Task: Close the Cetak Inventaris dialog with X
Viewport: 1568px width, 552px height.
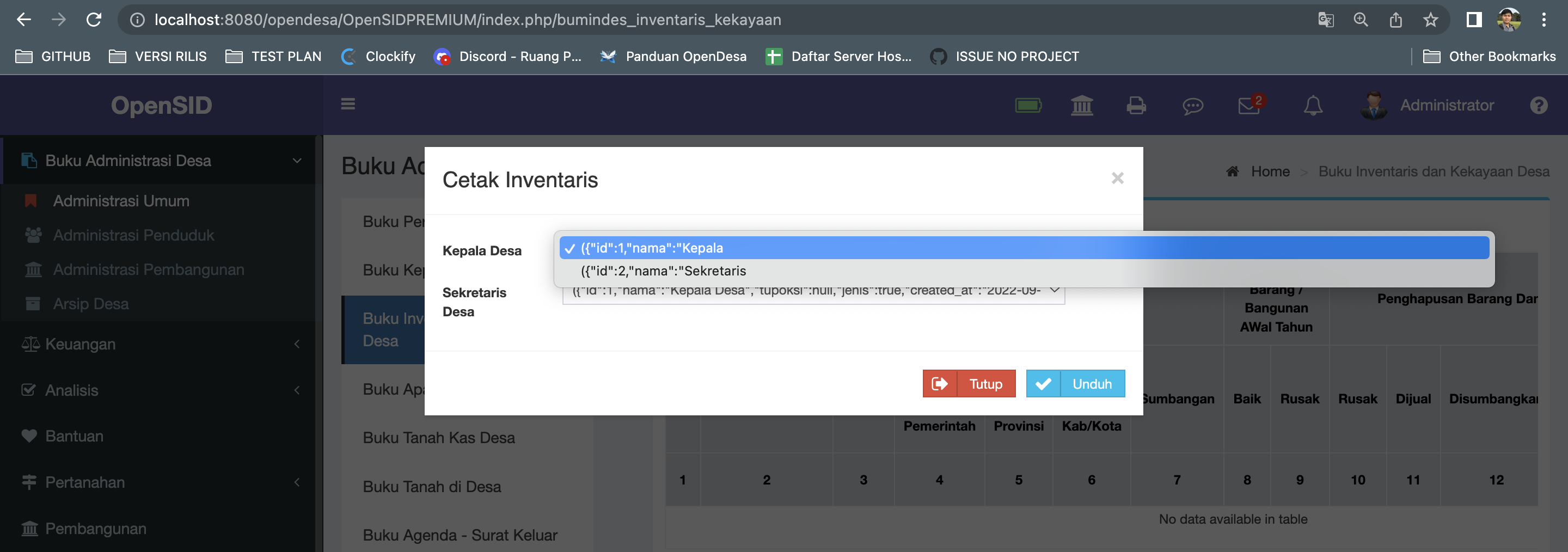Action: tap(1117, 179)
